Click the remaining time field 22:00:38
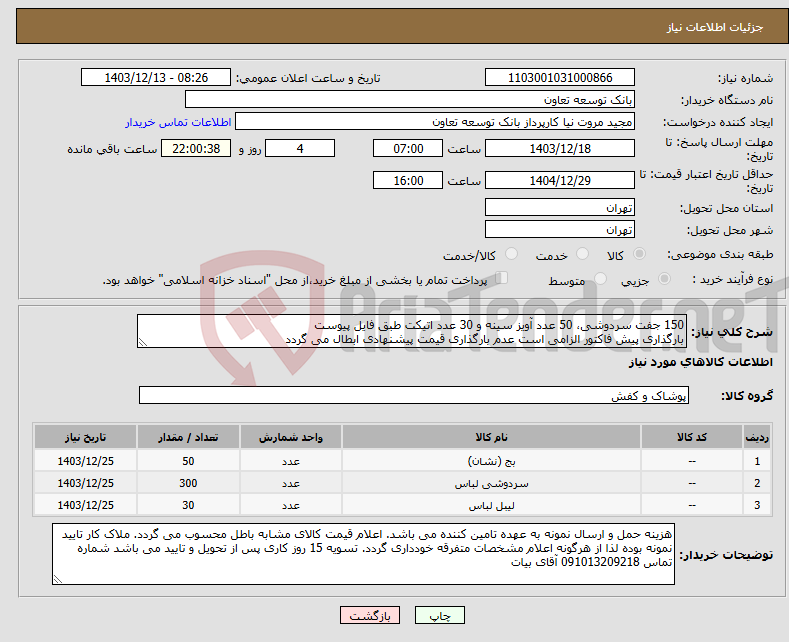The width and height of the screenshot is (789, 642). (x=196, y=148)
